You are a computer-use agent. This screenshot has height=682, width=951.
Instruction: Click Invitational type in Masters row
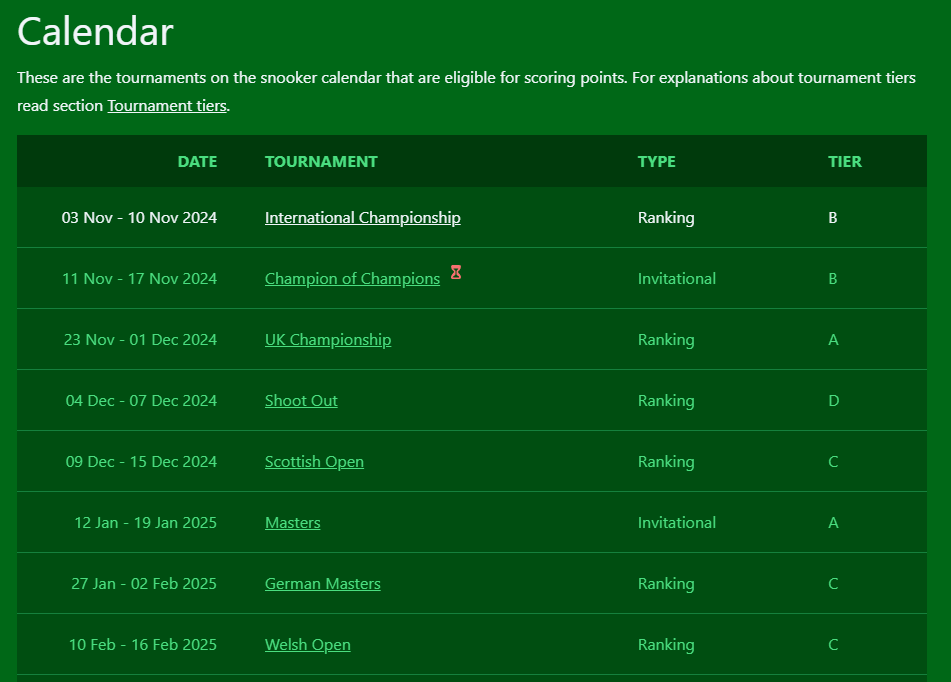point(677,522)
